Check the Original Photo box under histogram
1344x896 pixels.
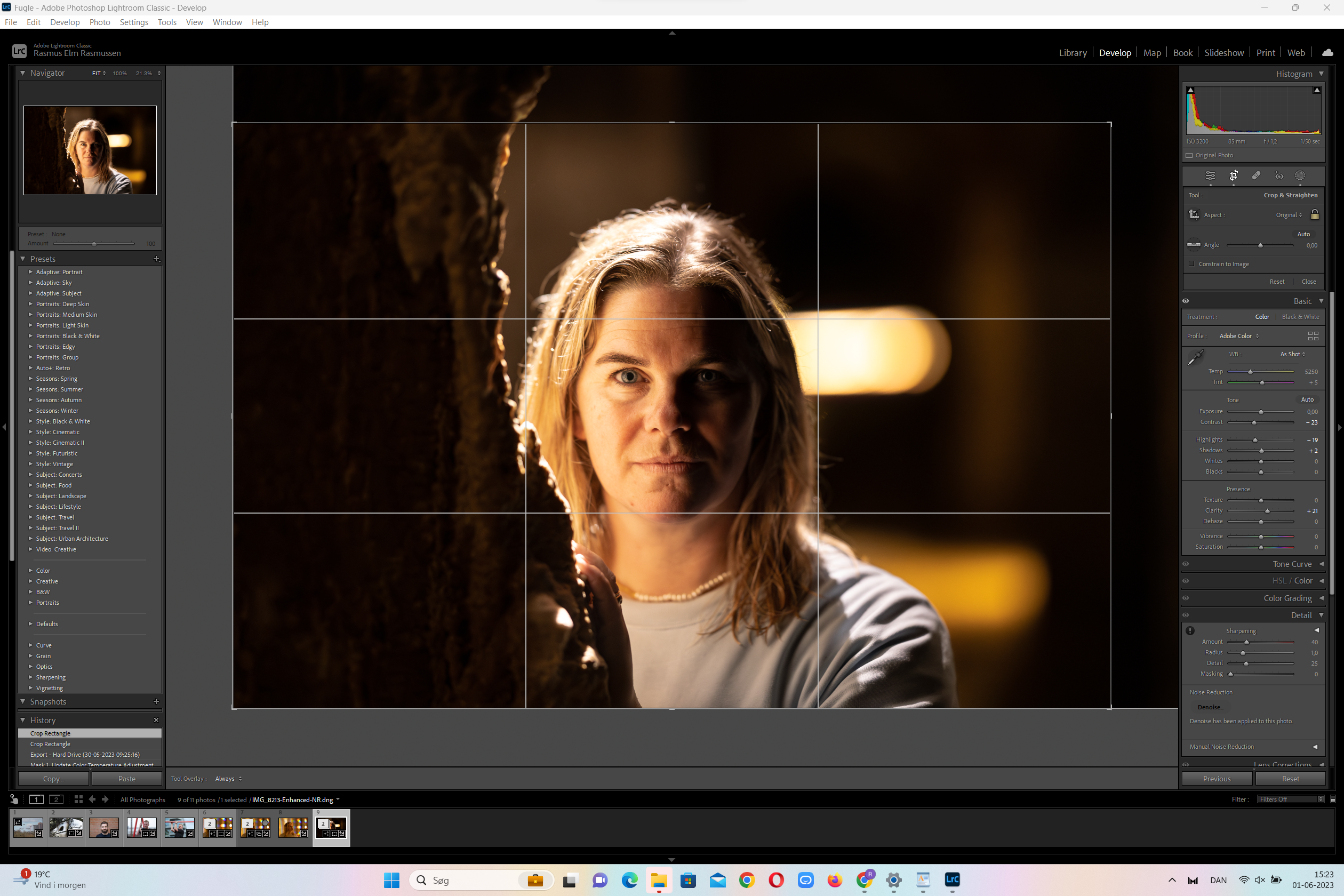tap(1189, 155)
